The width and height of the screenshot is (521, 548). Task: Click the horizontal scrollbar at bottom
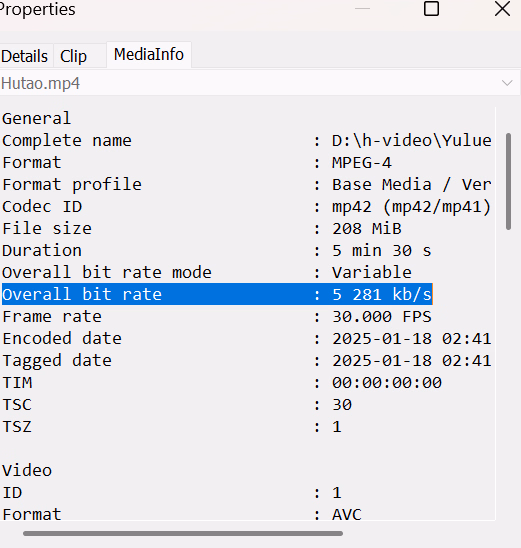183,533
